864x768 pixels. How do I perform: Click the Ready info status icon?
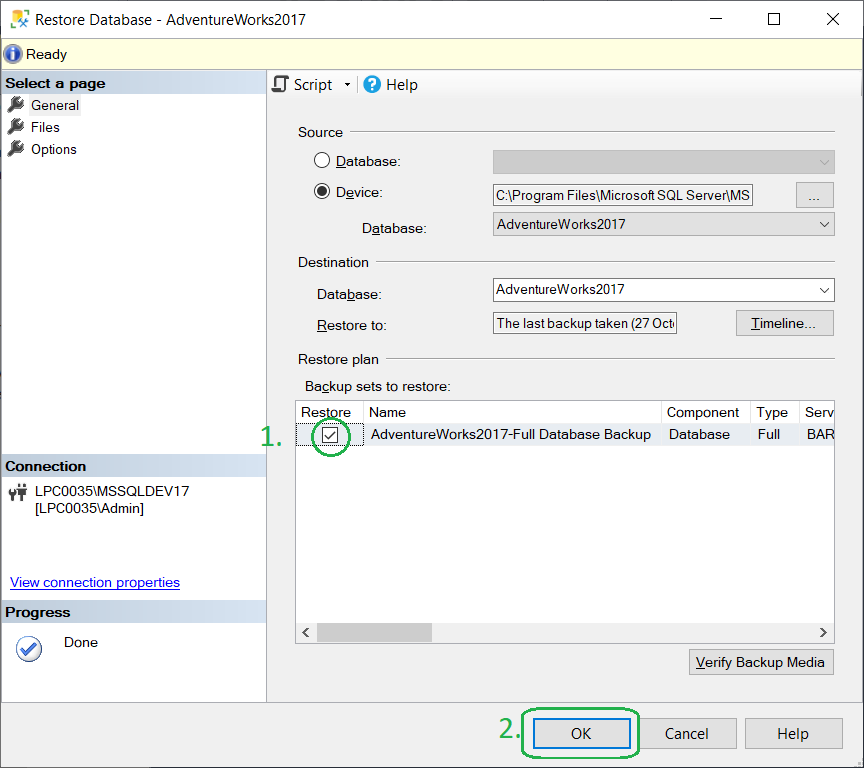[13, 54]
